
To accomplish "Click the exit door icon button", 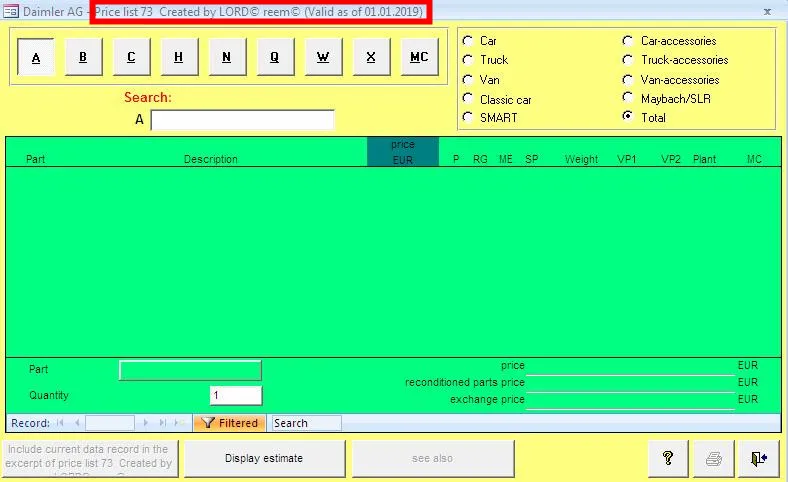I will [x=758, y=458].
